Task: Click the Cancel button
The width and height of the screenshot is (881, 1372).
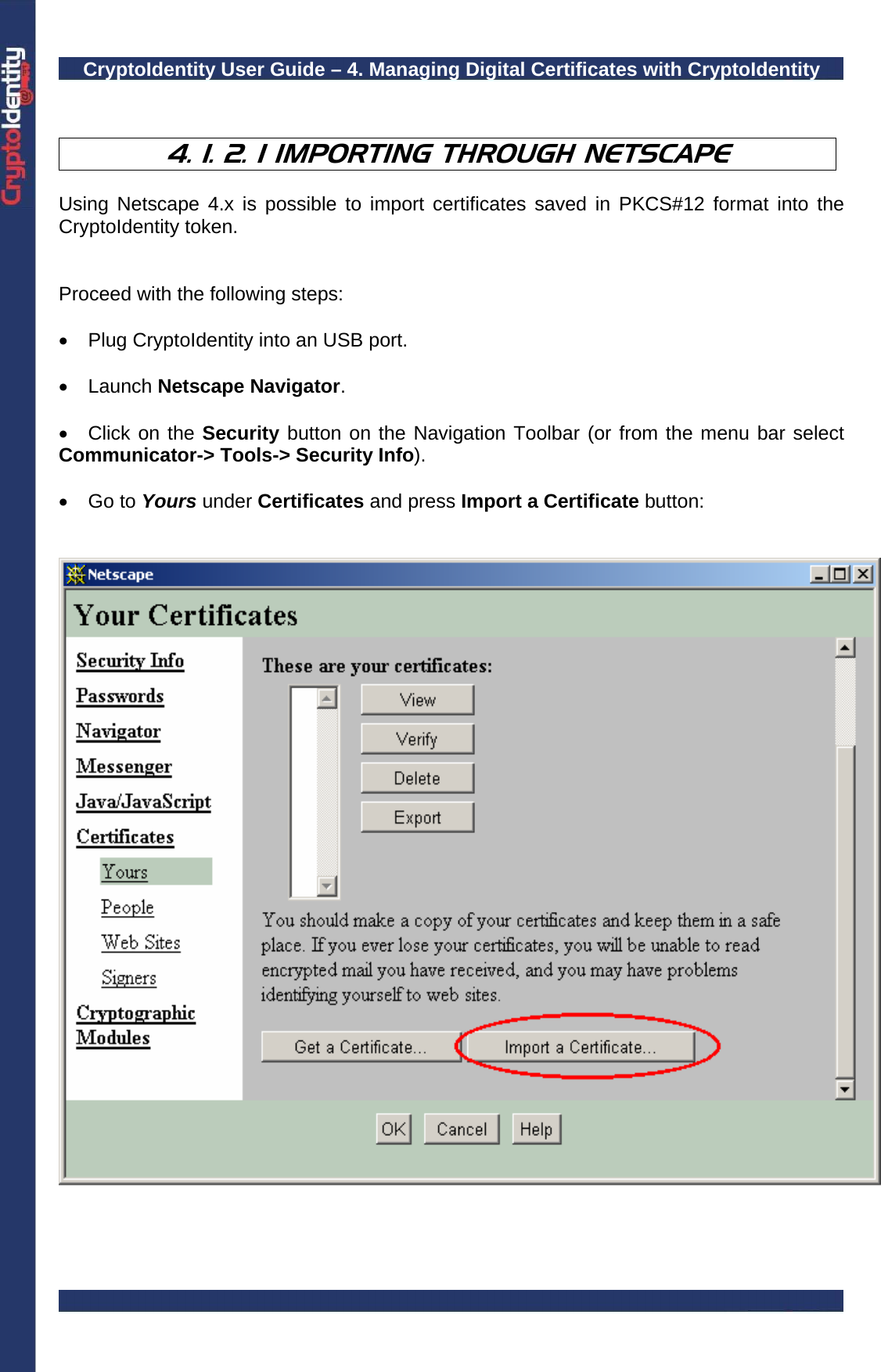Action: click(462, 1130)
